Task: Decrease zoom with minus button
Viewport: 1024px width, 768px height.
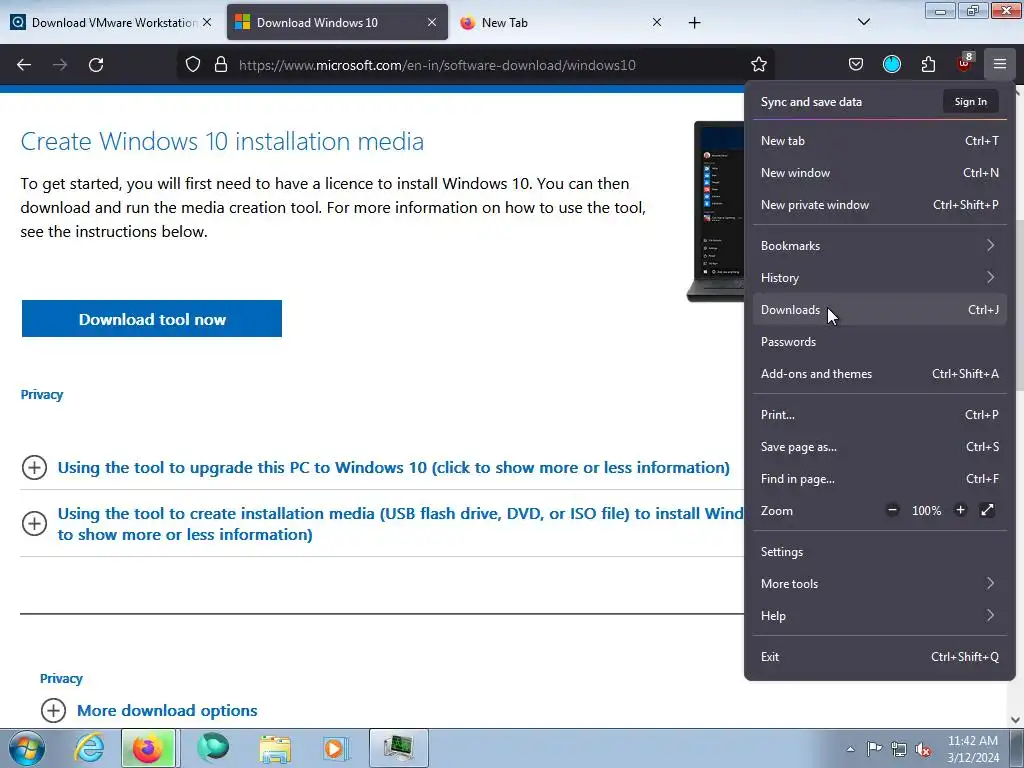Action: pyautogui.click(x=892, y=510)
